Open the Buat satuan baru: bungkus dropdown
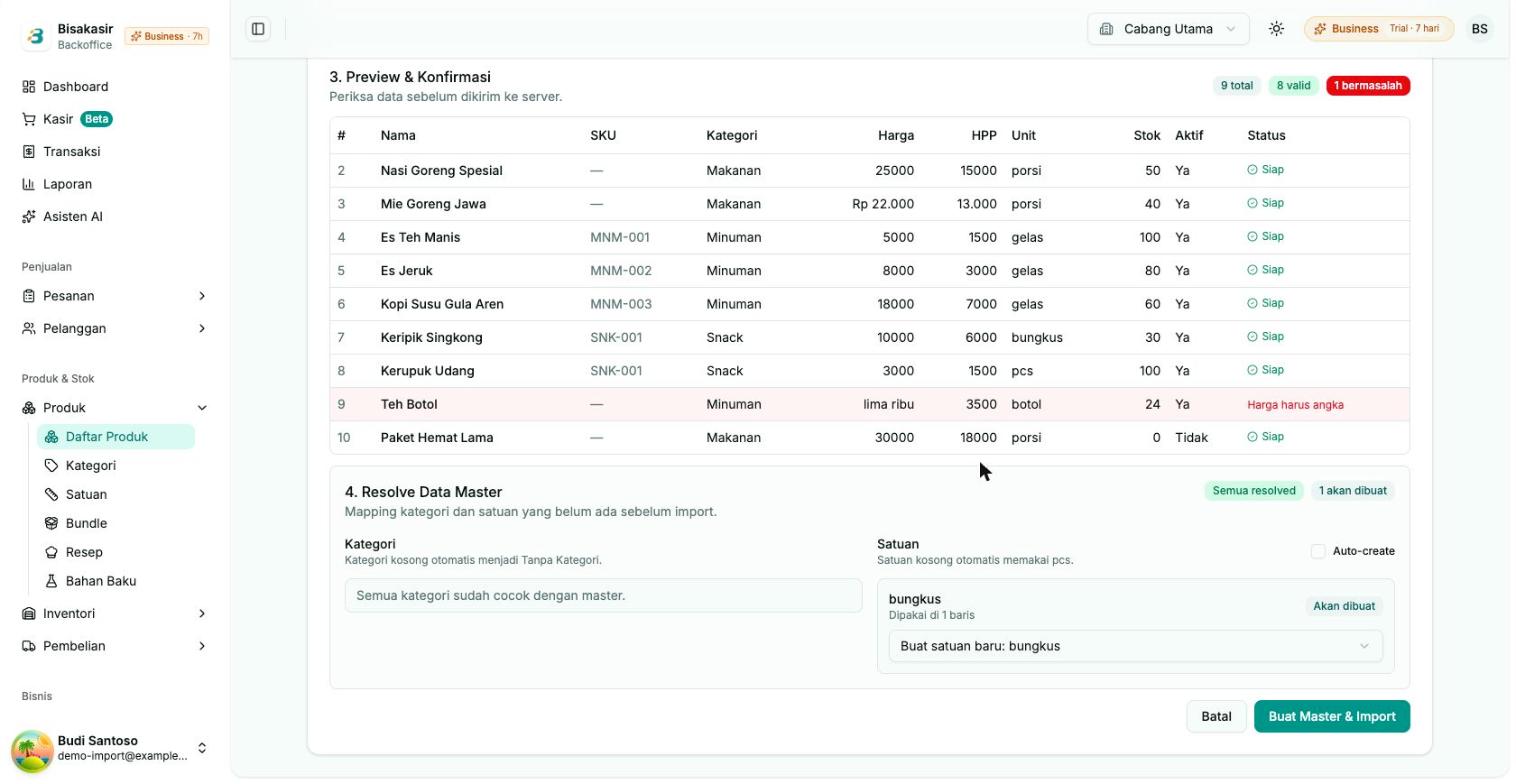This screenshot has width=1516, height=784. (1135, 646)
